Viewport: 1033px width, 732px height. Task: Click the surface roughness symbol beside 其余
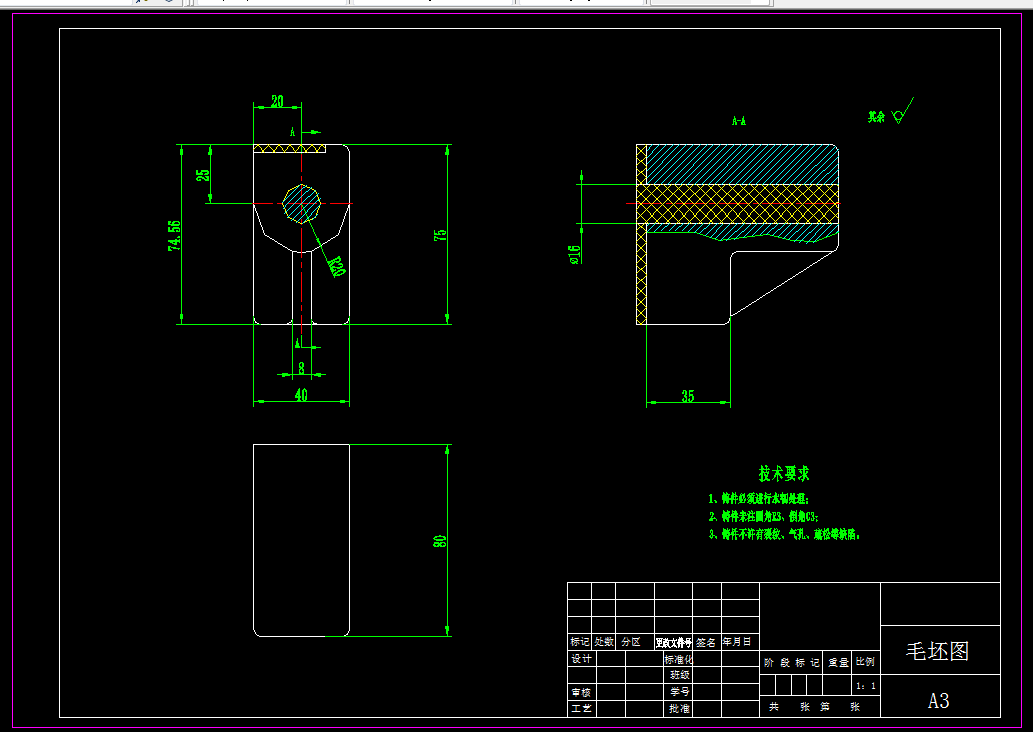coord(903,111)
